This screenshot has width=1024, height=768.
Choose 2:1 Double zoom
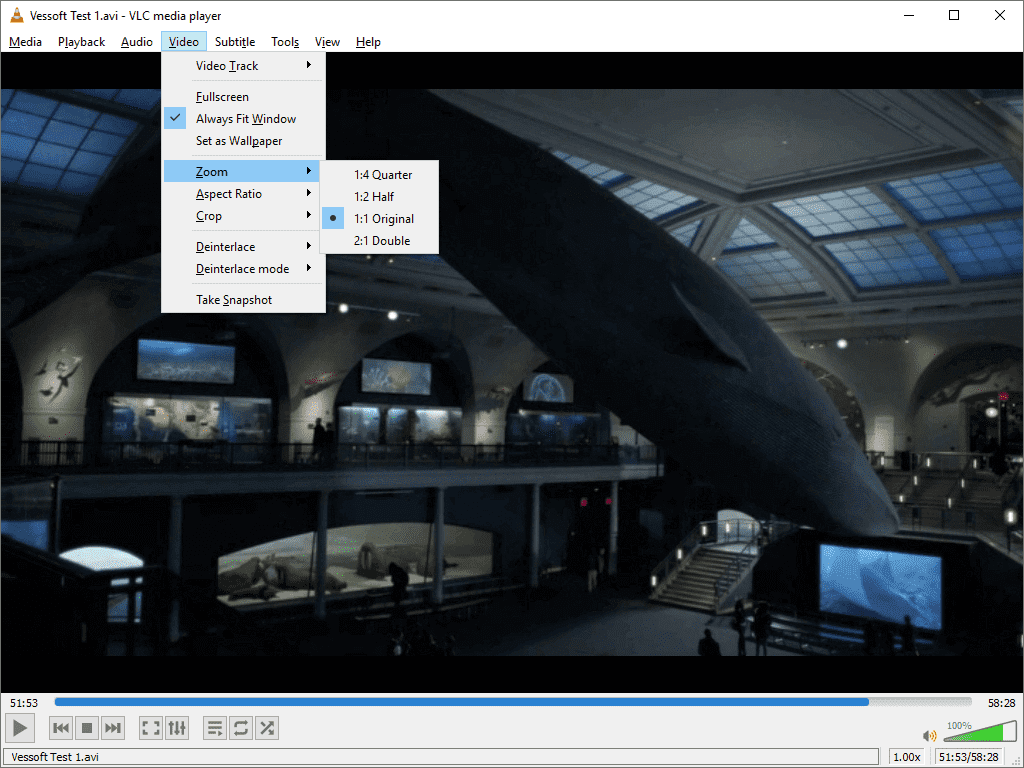click(x=379, y=241)
